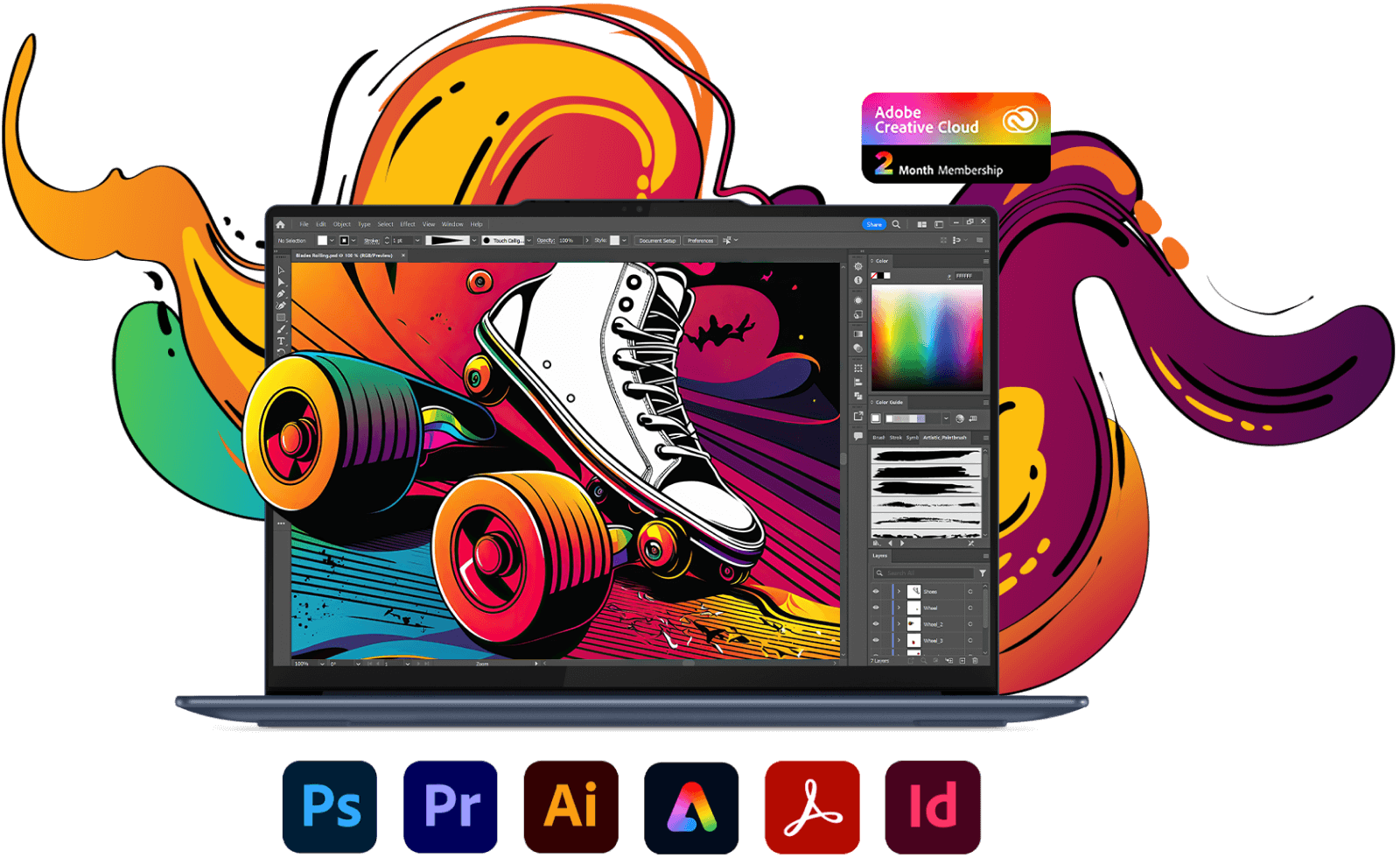
Task: Close the Blades Rolling document tab
Action: (403, 256)
